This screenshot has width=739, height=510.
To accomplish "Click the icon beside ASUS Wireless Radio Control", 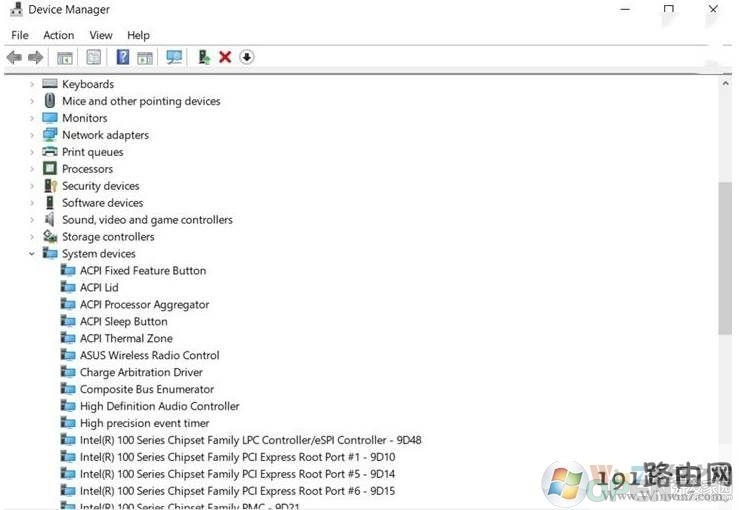I will 68,355.
